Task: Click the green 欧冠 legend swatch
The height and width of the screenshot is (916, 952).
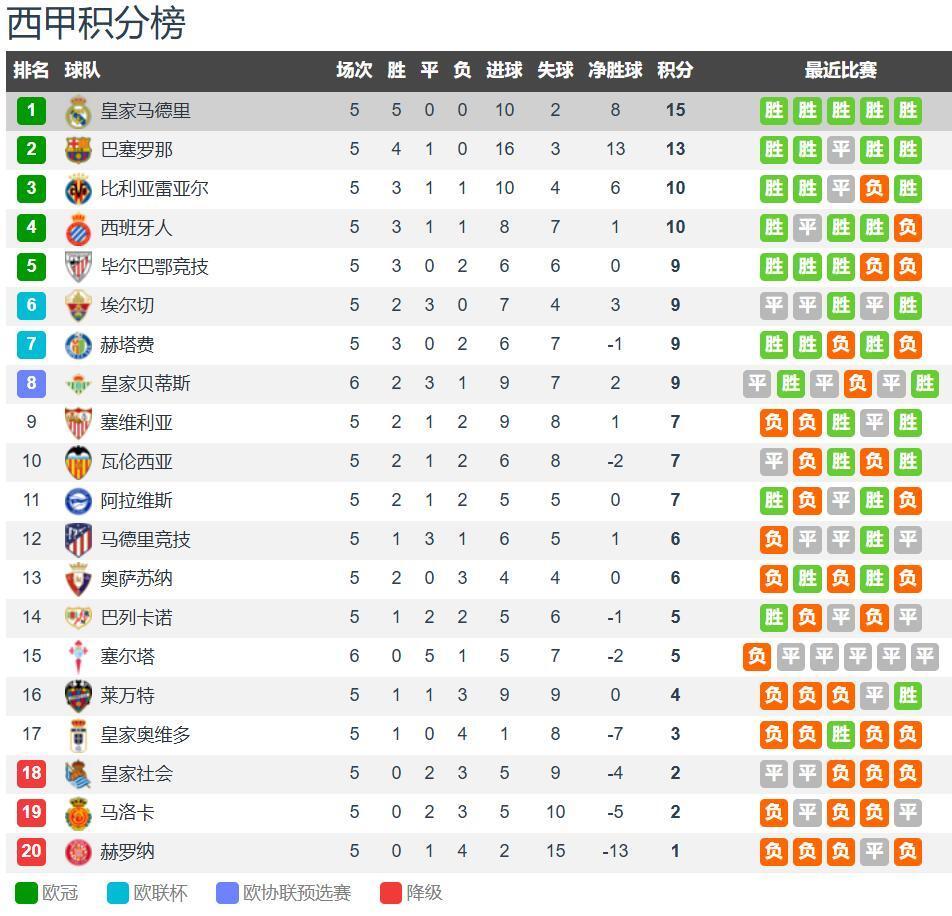Action: click(26, 893)
